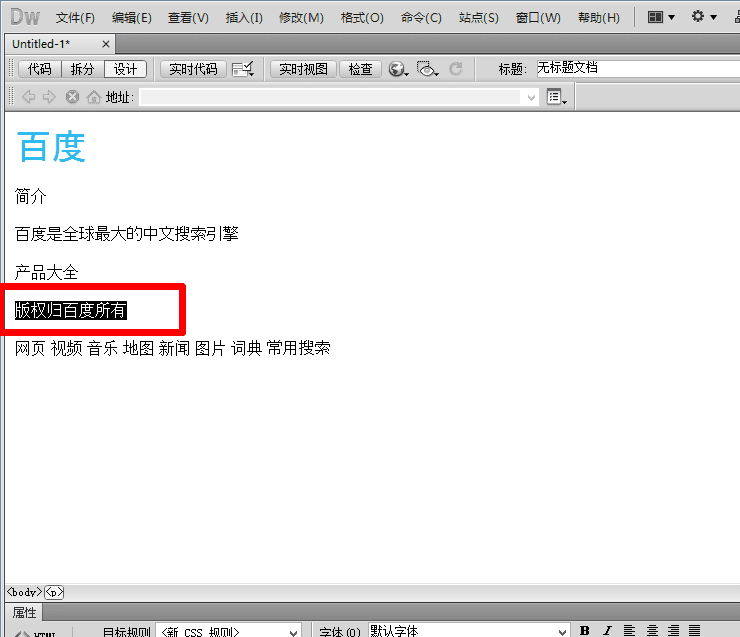The width and height of the screenshot is (740, 637).
Task: Select the <body> tag in tag selector
Action: 25,592
